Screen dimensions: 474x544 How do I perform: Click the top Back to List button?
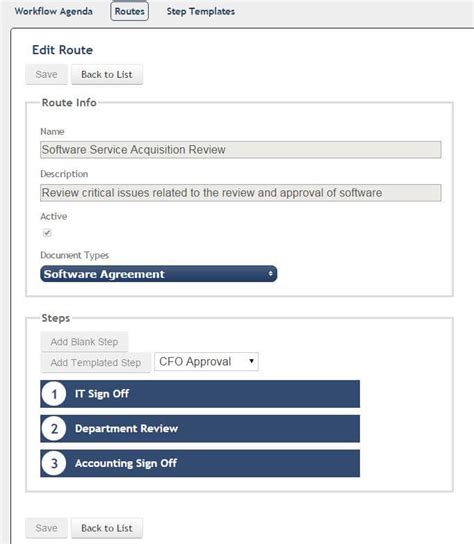[x=107, y=74]
